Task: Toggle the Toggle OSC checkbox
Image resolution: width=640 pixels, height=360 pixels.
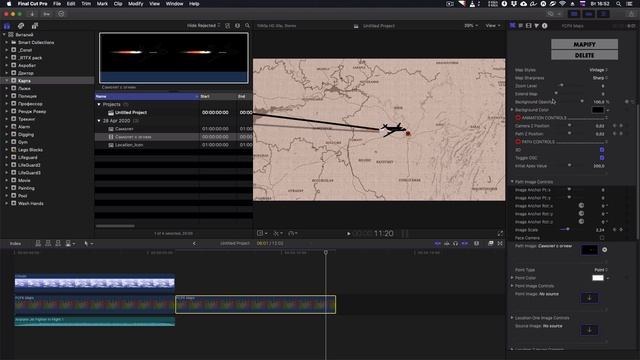Action: click(x=602, y=158)
